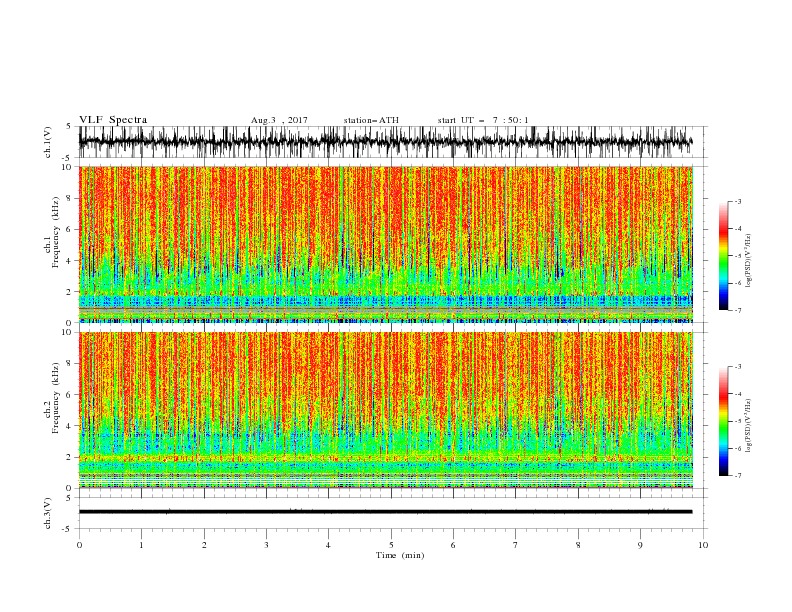
Task: Click the ch.1 spectrogram color bar
Action: tap(724, 256)
